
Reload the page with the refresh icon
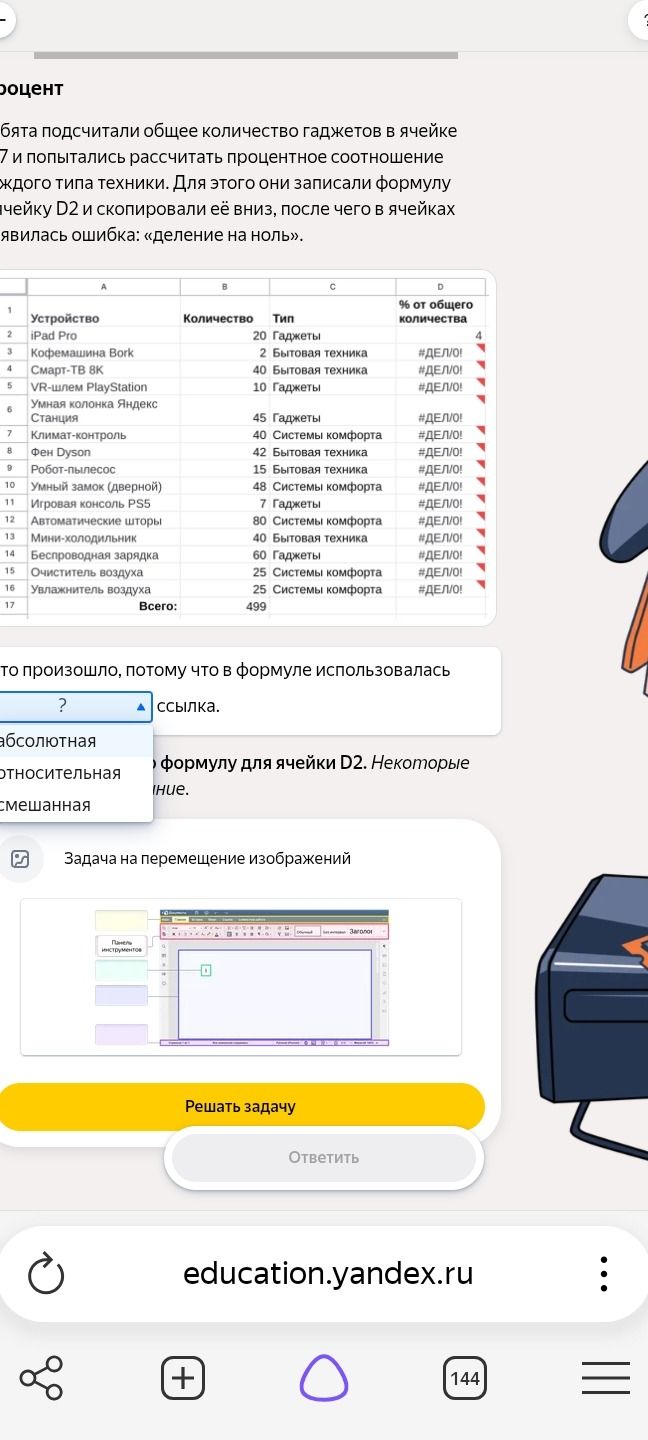click(46, 1274)
